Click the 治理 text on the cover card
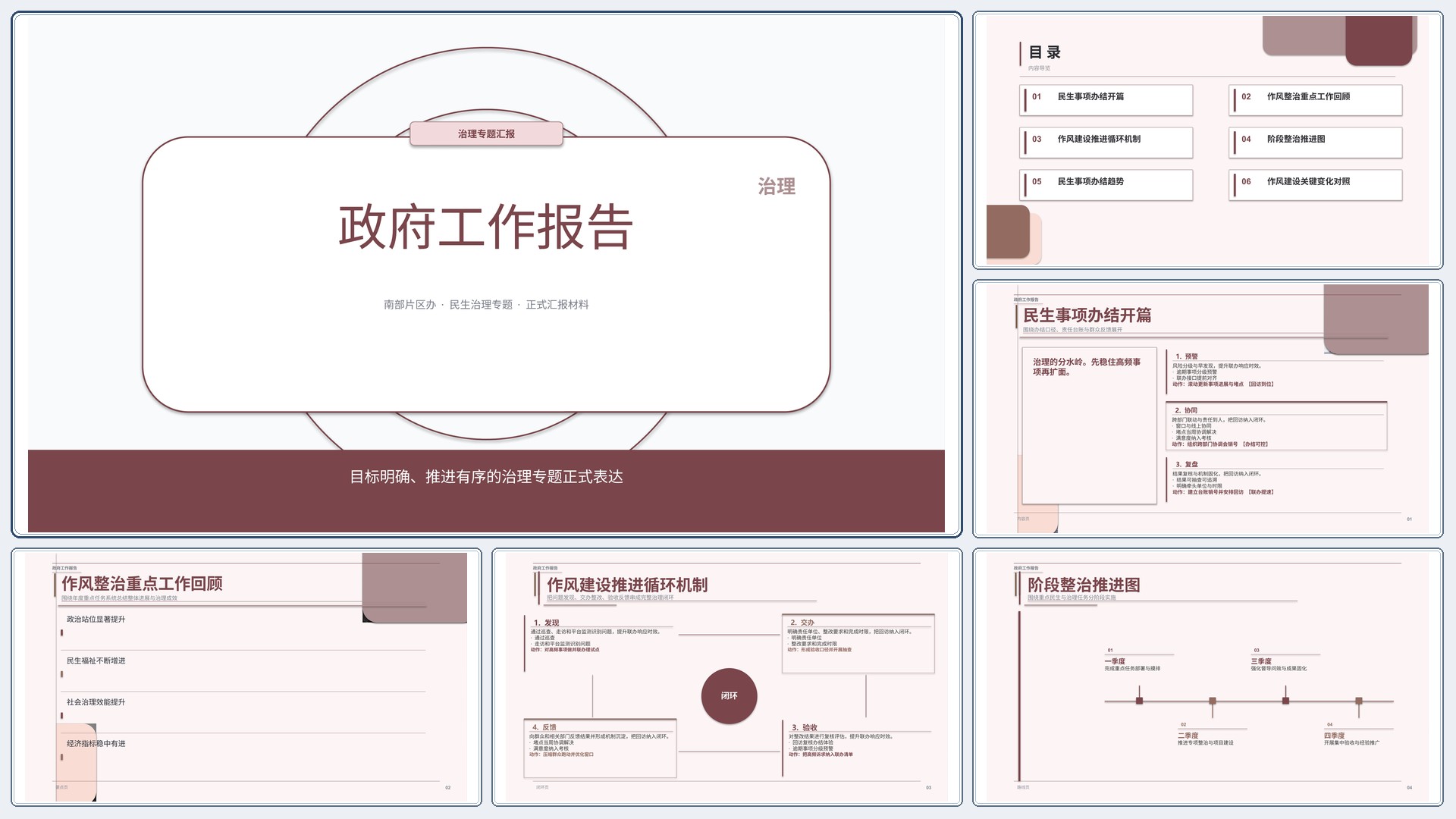 pos(777,187)
